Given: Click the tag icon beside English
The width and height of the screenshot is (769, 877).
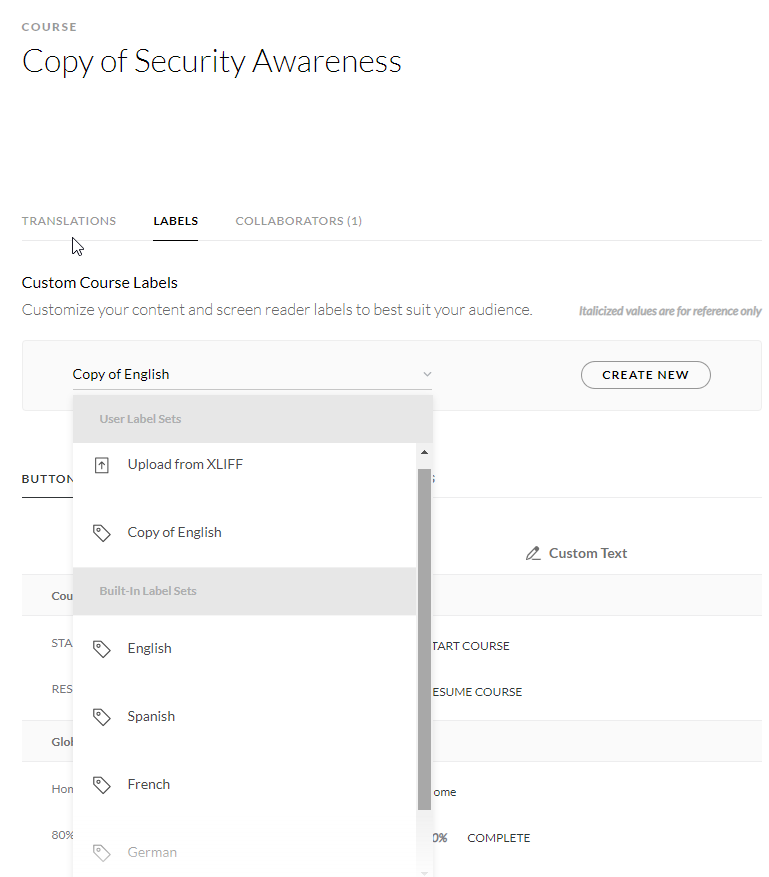Looking at the screenshot, I should (101, 649).
